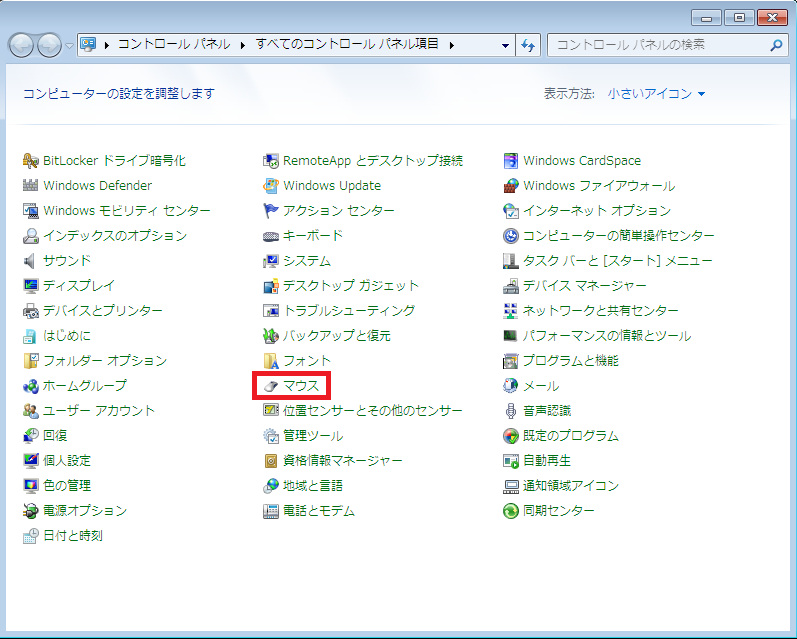797x639 pixels.
Task: Expand the arrow after すべてのコントロール パネル項目
Action: tap(451, 45)
